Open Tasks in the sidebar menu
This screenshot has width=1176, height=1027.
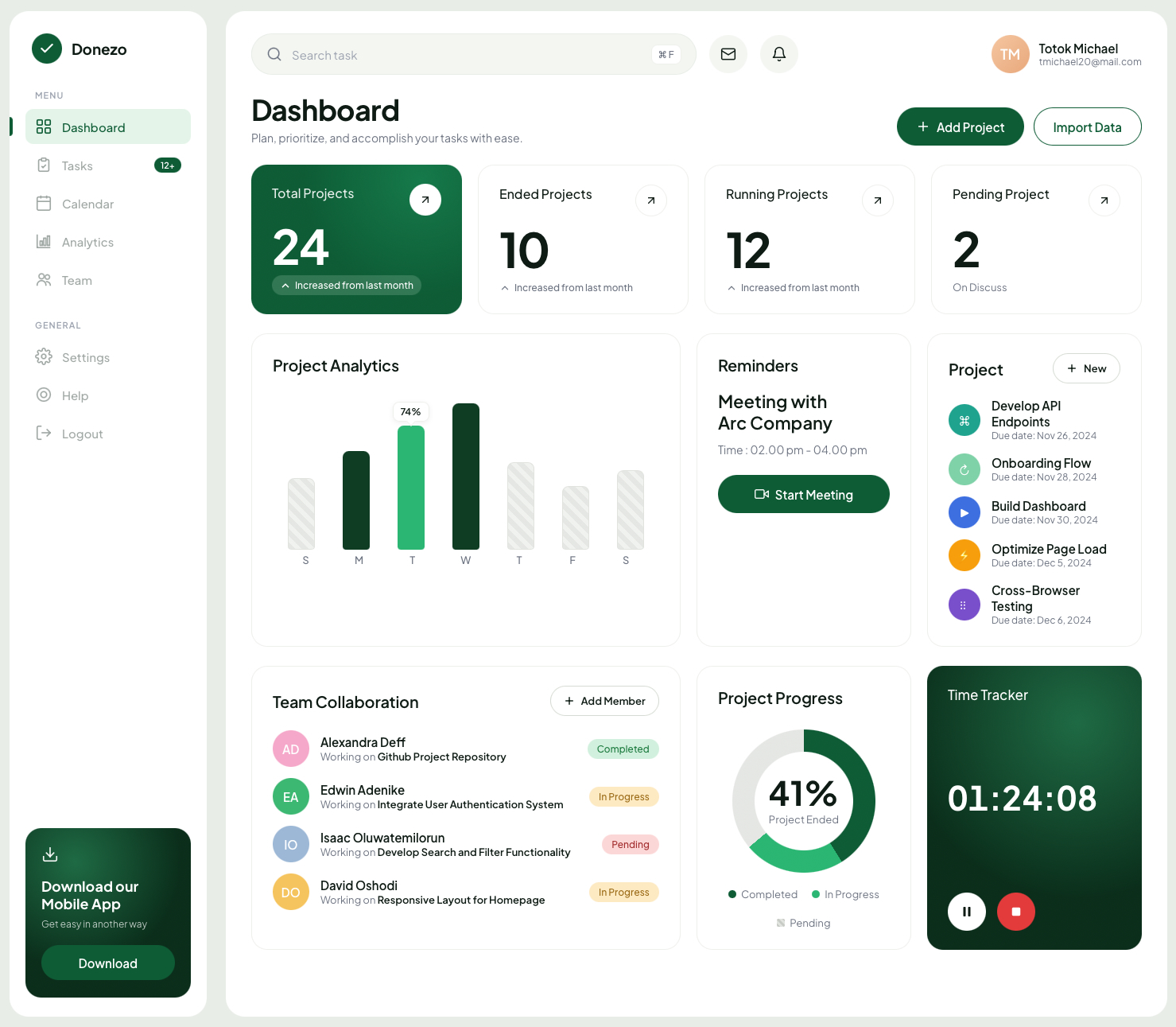click(x=108, y=165)
